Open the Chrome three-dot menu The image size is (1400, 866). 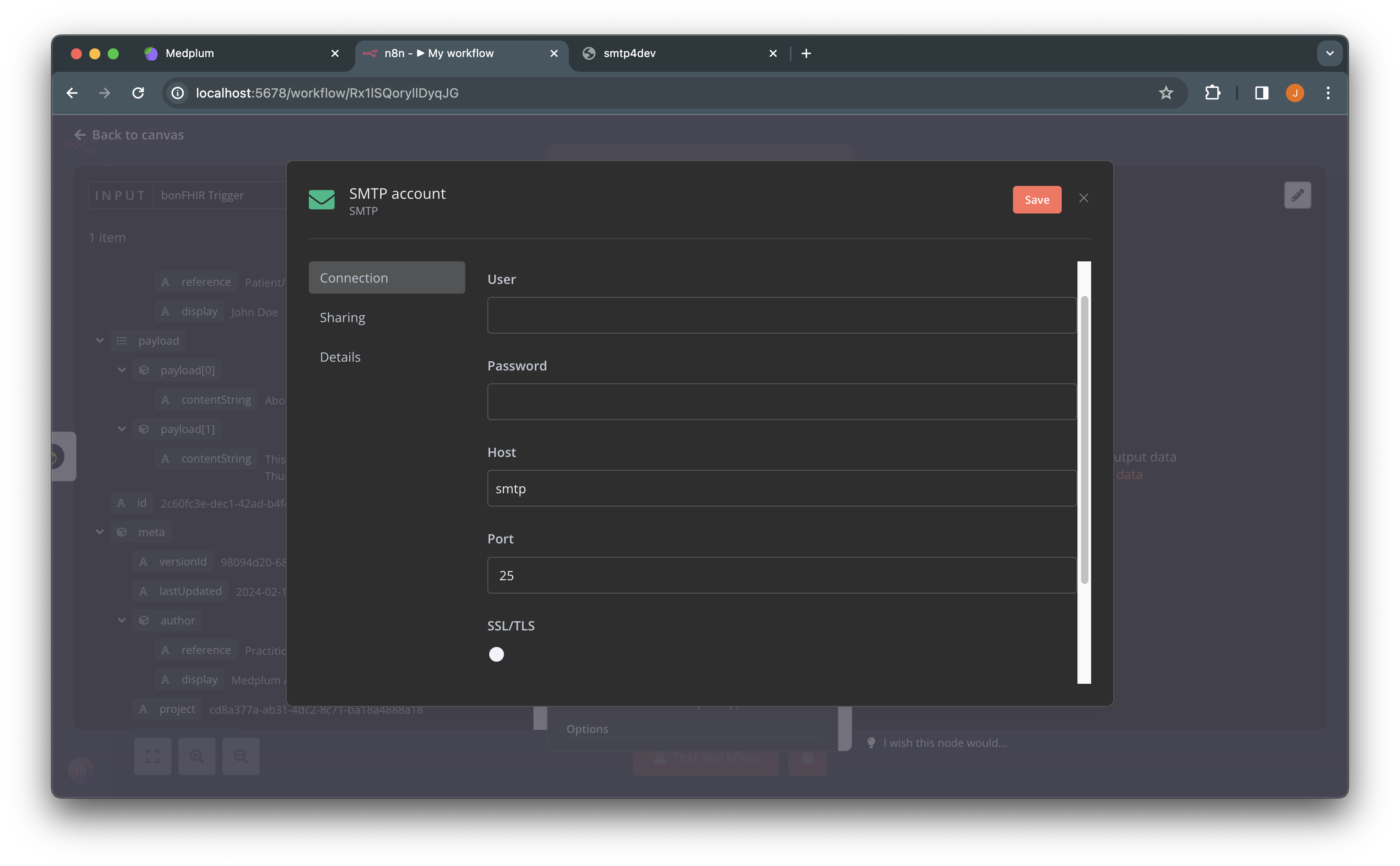tap(1328, 93)
